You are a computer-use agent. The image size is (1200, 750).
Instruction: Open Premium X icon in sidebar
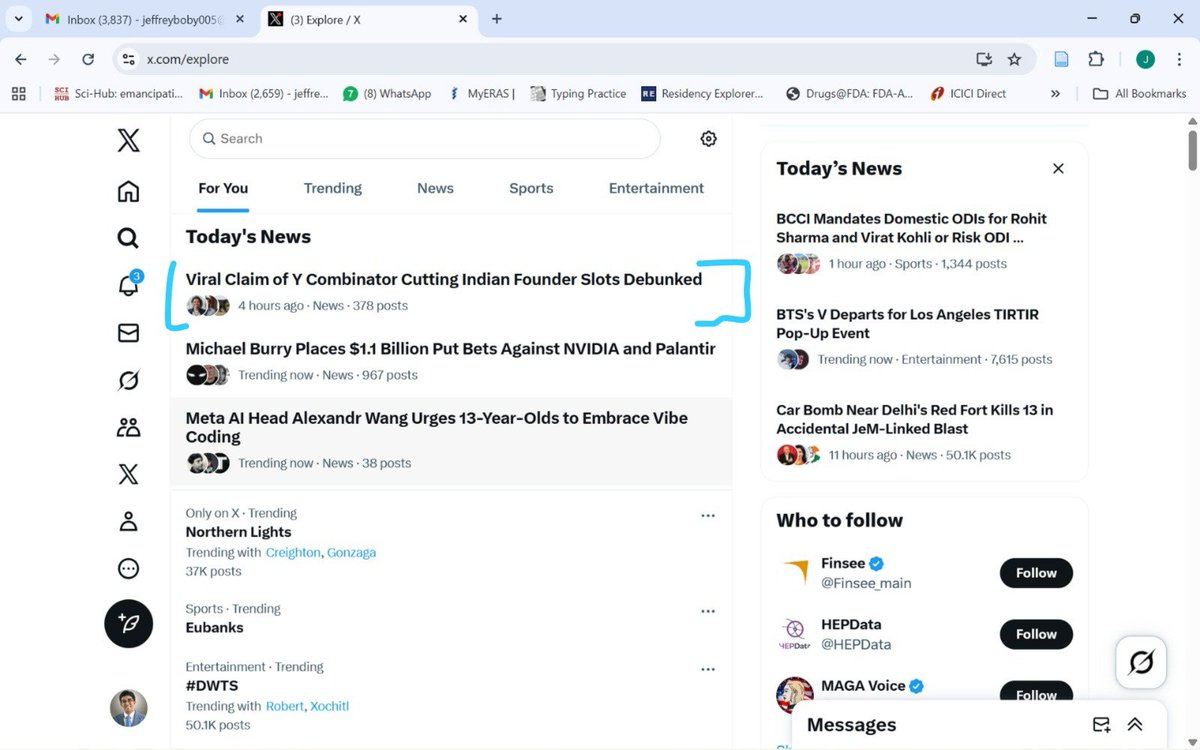128,474
